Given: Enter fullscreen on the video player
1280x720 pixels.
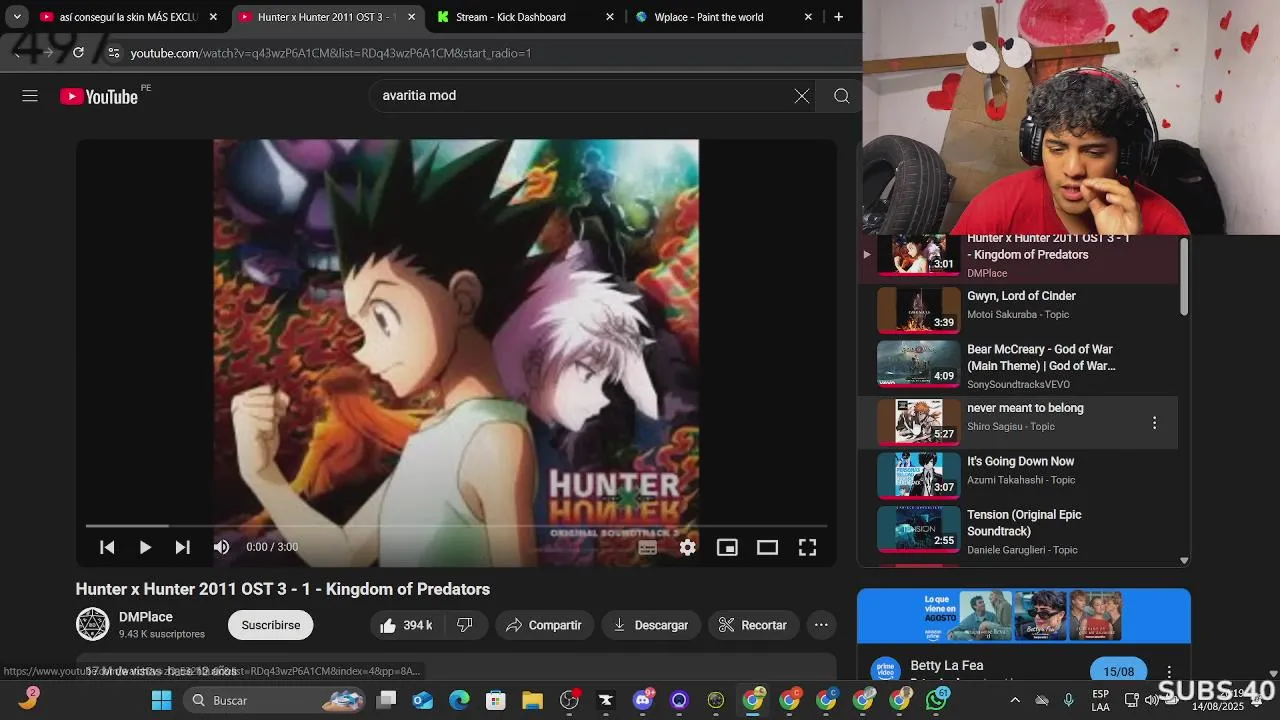Looking at the screenshot, I should coord(807,547).
